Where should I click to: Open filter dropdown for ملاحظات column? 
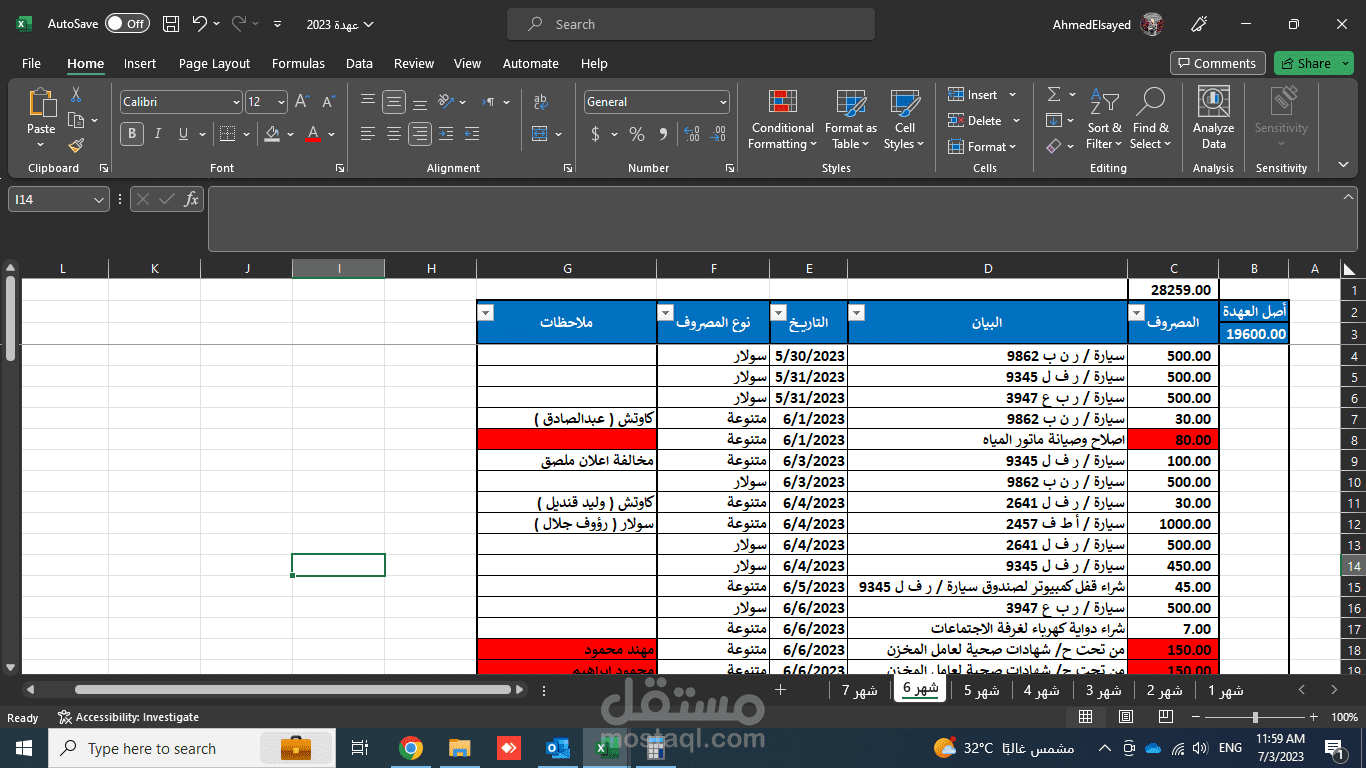point(486,312)
